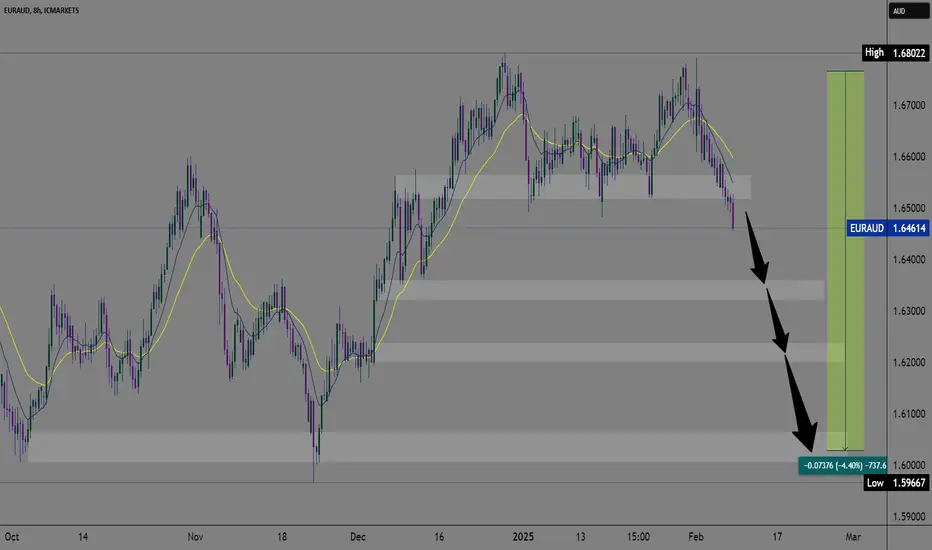932x550 pixels.
Task: Click the Dec date on the time axis
Action: (358, 537)
